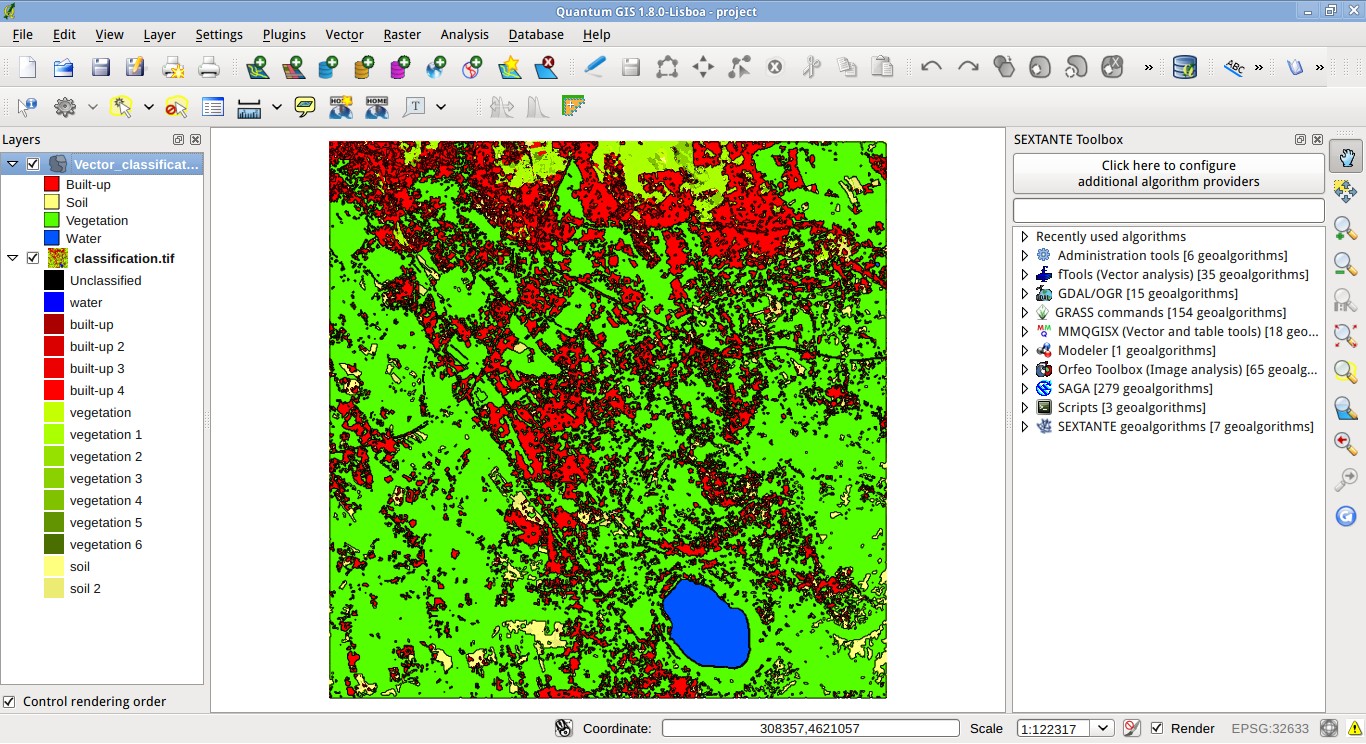Open the New Print Composer icon

tap(173, 68)
